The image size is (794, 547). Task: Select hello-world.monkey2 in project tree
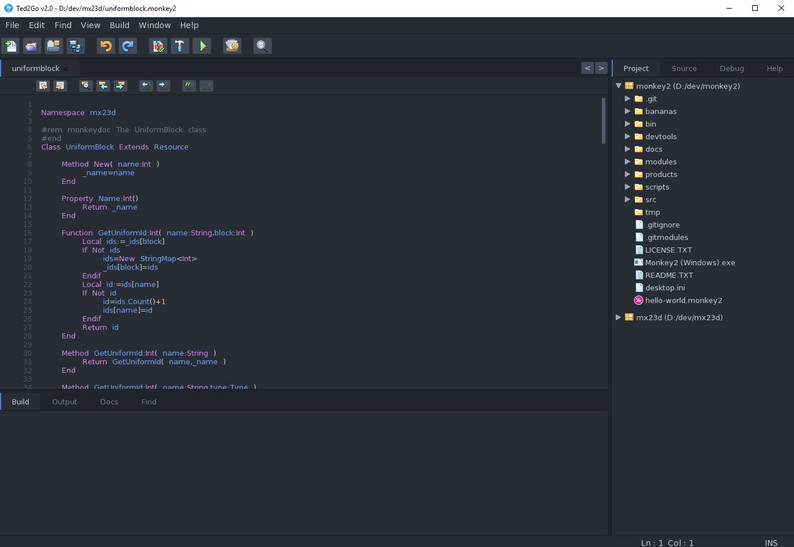click(683, 300)
